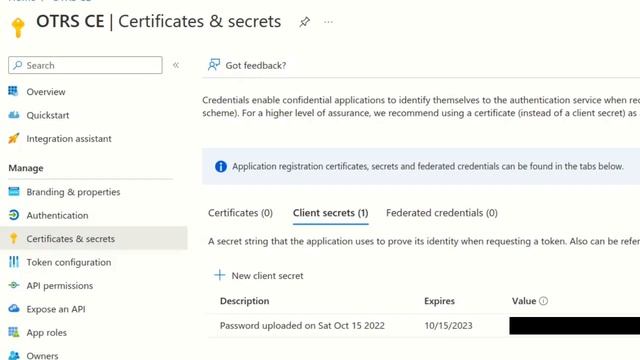
Task: Select Certificates & secrets in sidebar
Action: click(71, 239)
